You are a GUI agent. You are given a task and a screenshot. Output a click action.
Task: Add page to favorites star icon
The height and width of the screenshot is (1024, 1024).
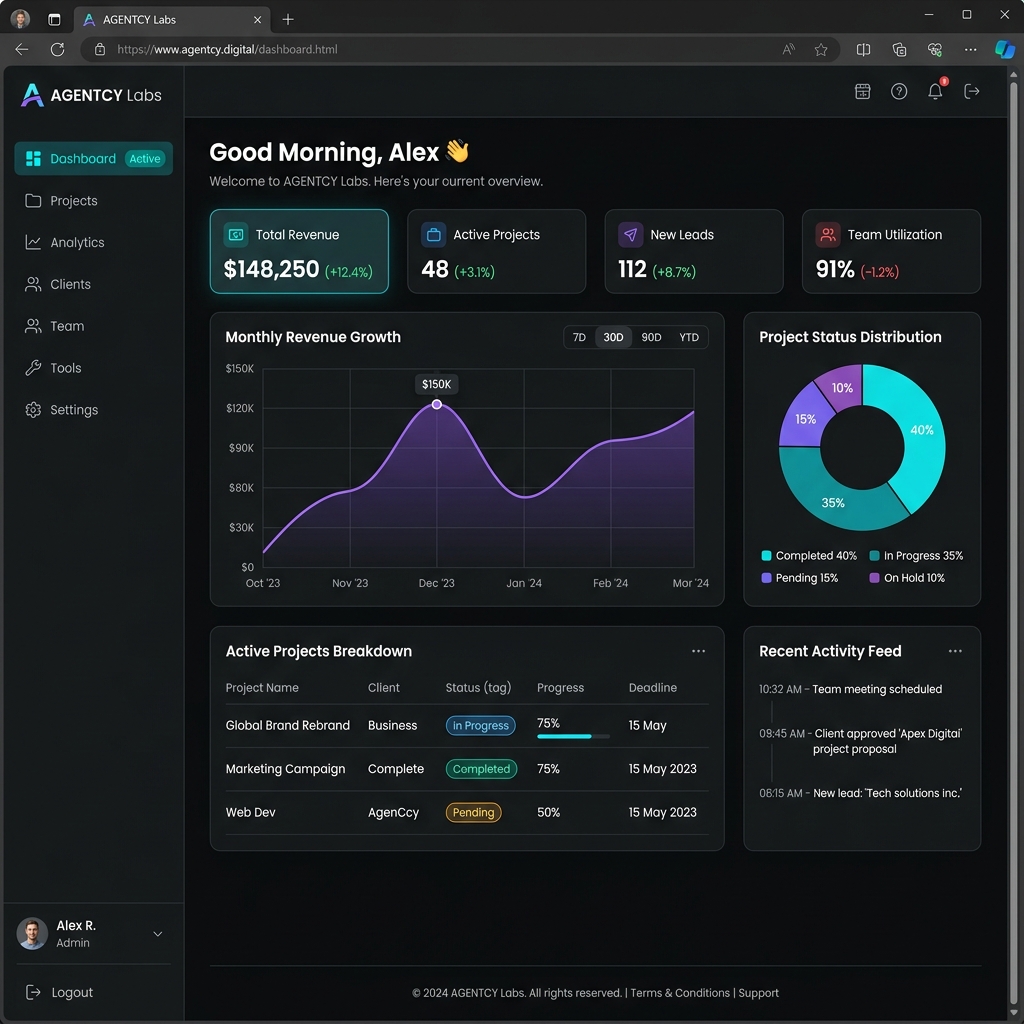[x=821, y=50]
